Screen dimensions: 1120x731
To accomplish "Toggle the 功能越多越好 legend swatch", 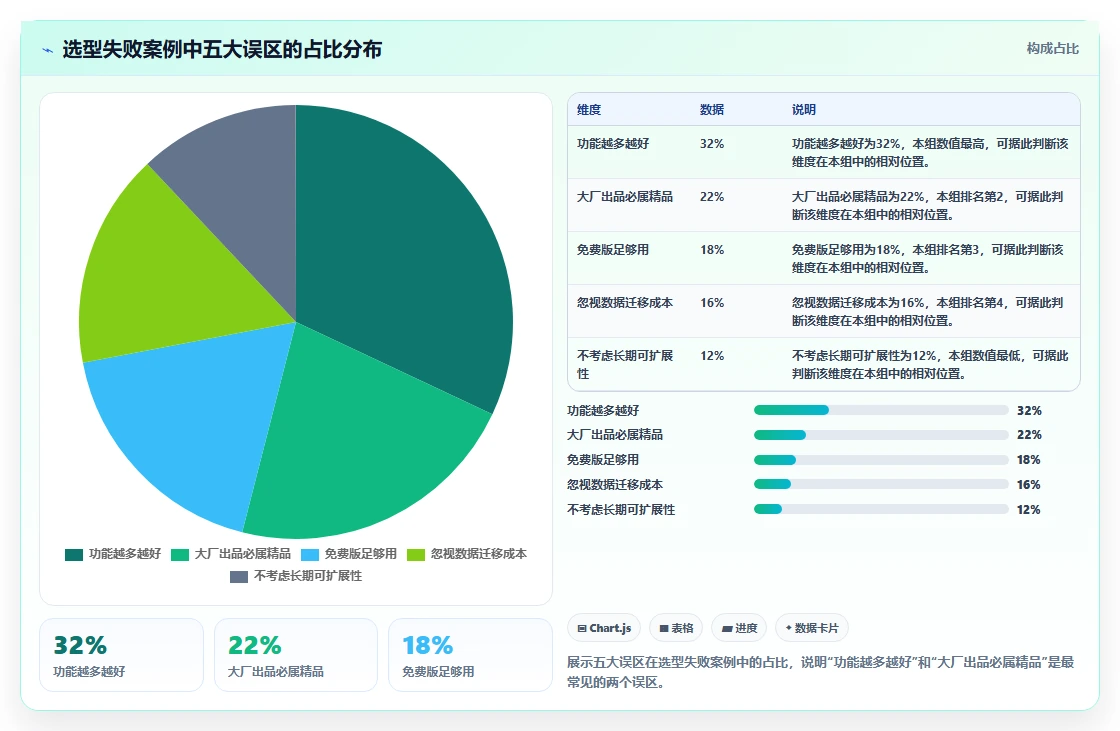I will coord(74,555).
